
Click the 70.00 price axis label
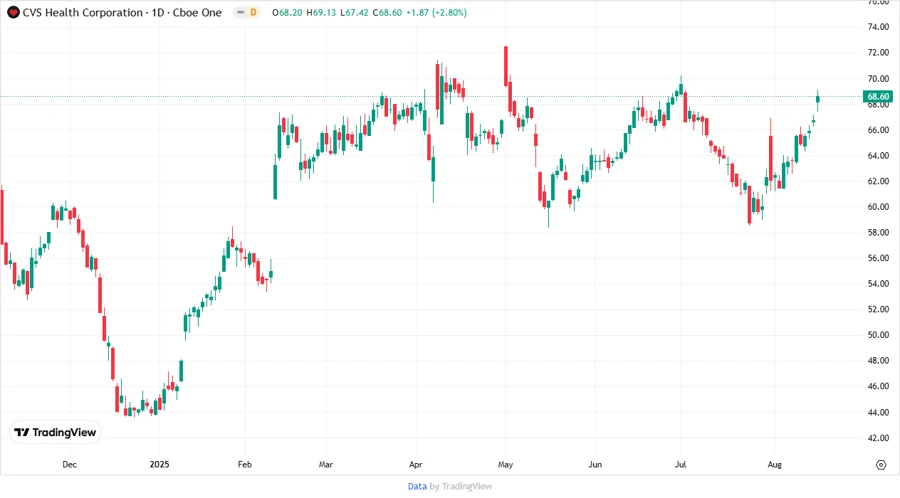pyautogui.click(x=878, y=79)
